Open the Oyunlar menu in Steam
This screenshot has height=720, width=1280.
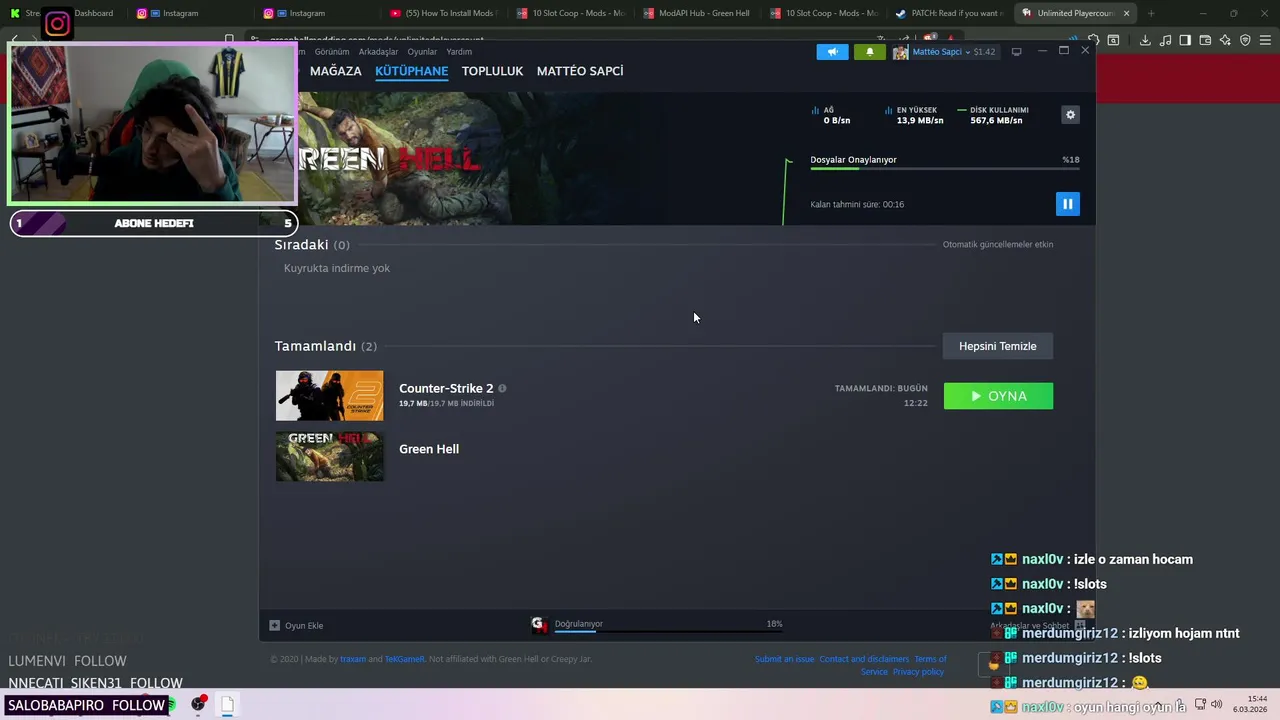[422, 52]
